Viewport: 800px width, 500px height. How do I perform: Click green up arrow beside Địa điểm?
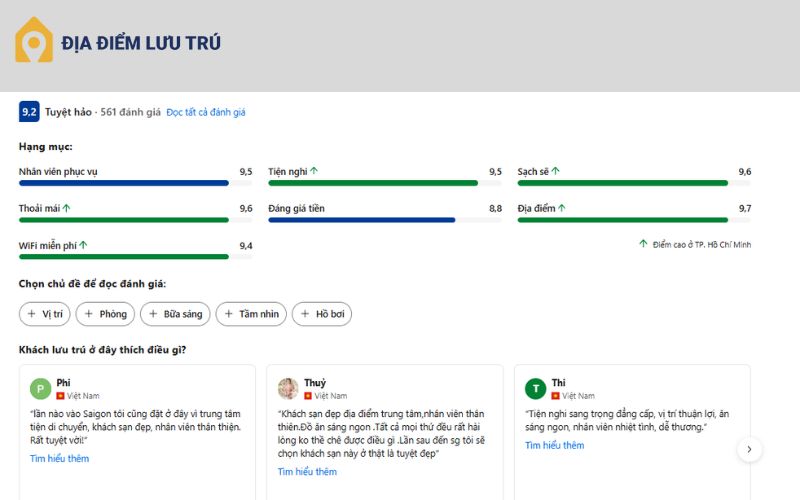563,208
